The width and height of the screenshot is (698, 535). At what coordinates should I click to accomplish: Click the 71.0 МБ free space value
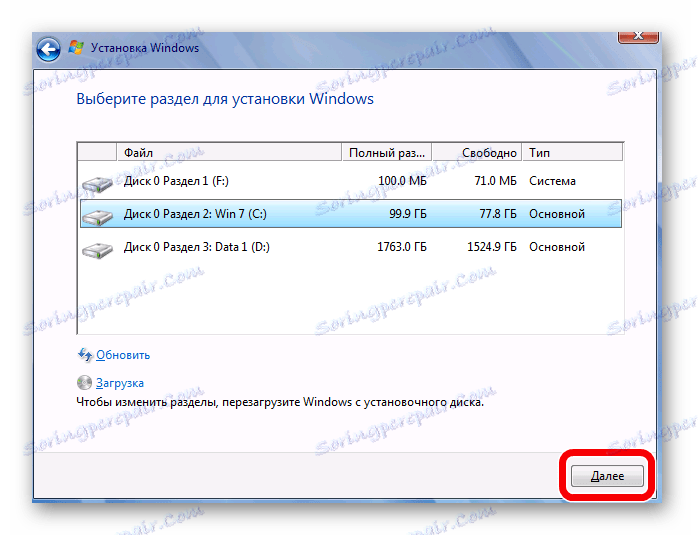coord(495,181)
